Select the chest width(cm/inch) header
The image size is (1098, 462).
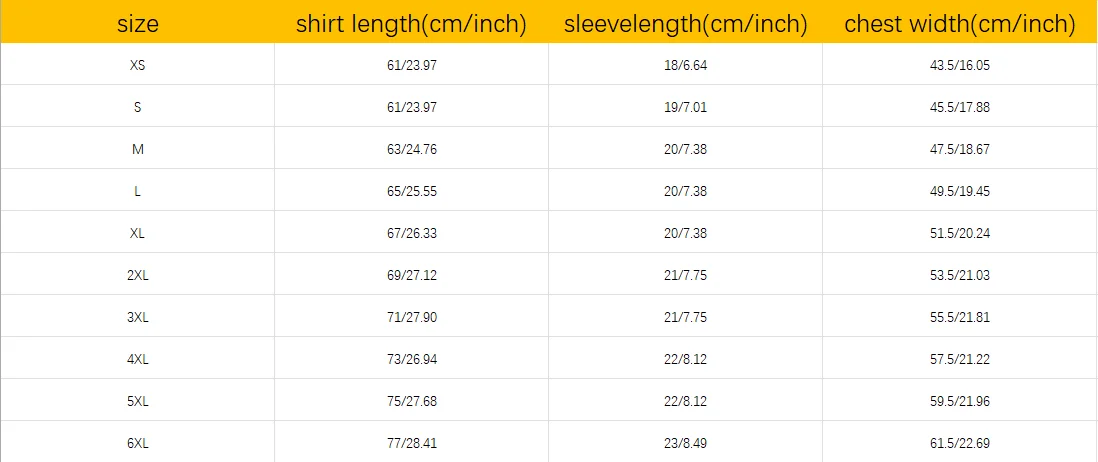960,24
